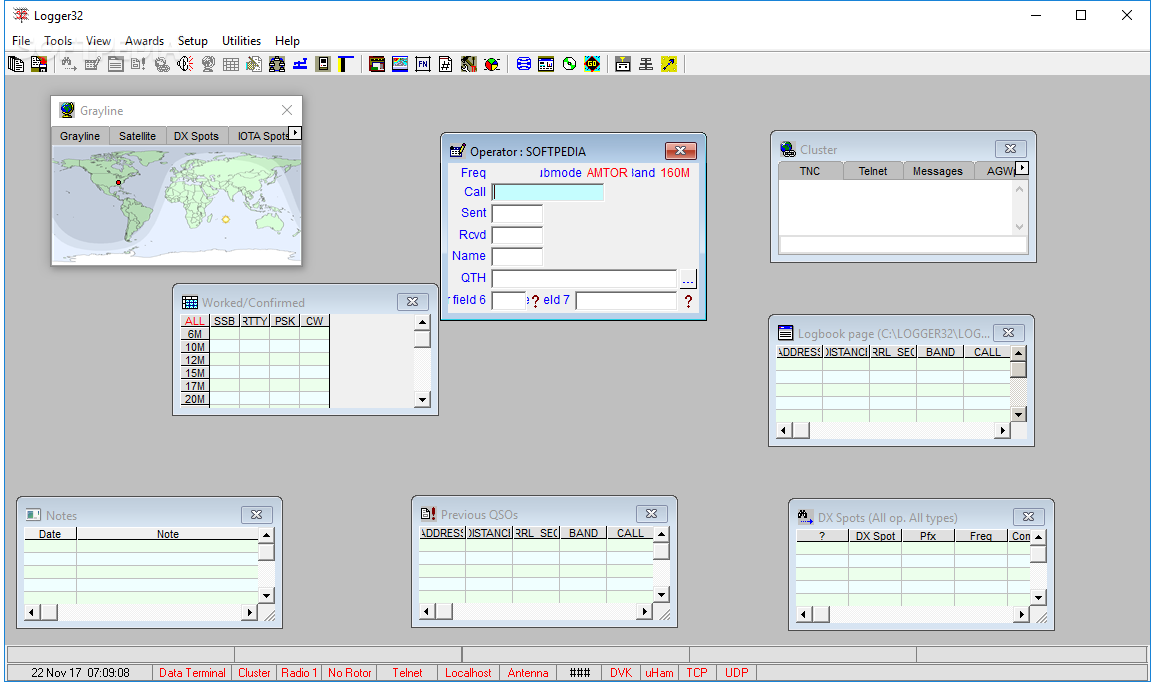Image resolution: width=1151 pixels, height=682 pixels.
Task: Click the QTH input field
Action: (584, 279)
